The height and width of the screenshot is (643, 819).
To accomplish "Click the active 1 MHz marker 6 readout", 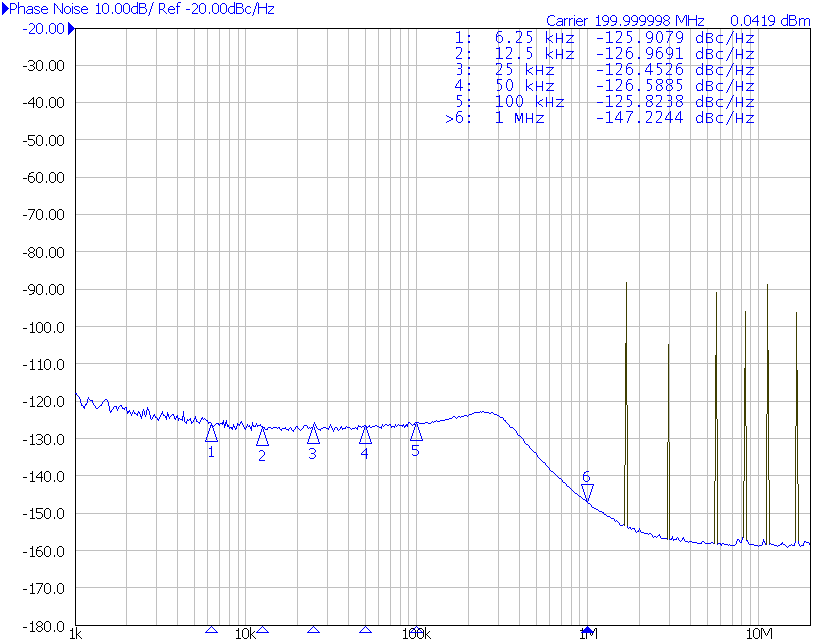I will 600,118.
